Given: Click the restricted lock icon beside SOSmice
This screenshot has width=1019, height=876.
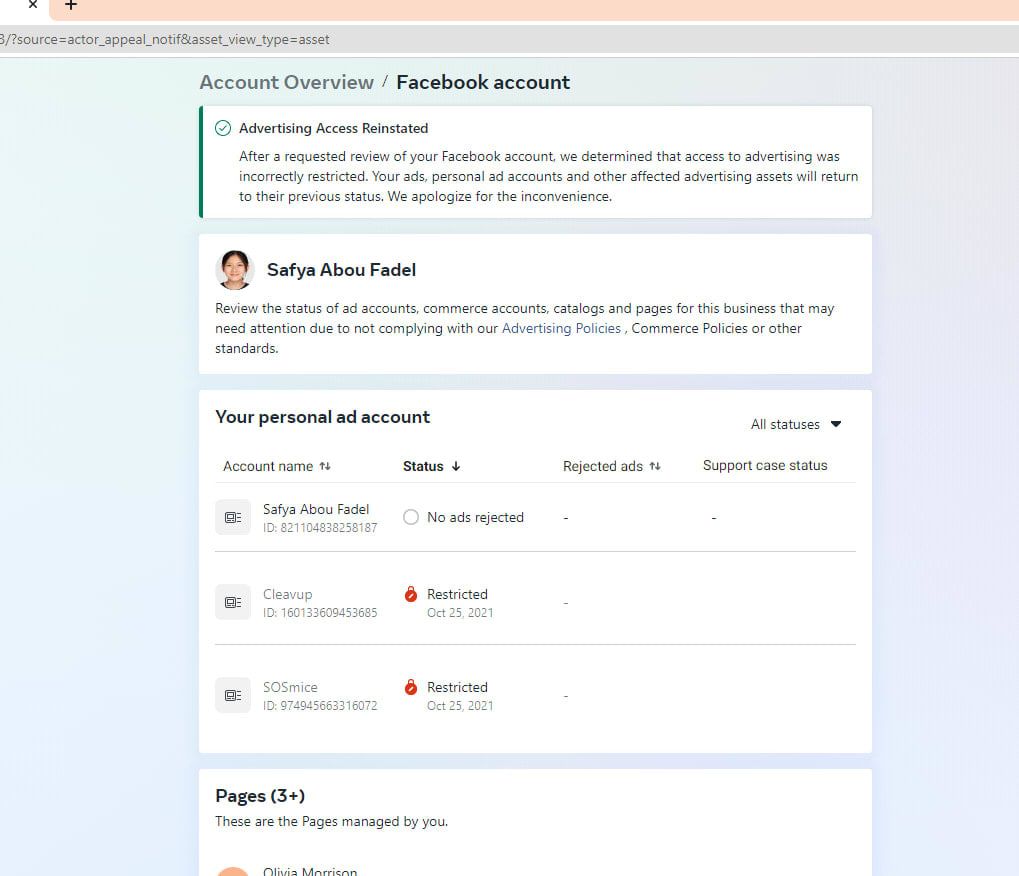Looking at the screenshot, I should [410, 686].
